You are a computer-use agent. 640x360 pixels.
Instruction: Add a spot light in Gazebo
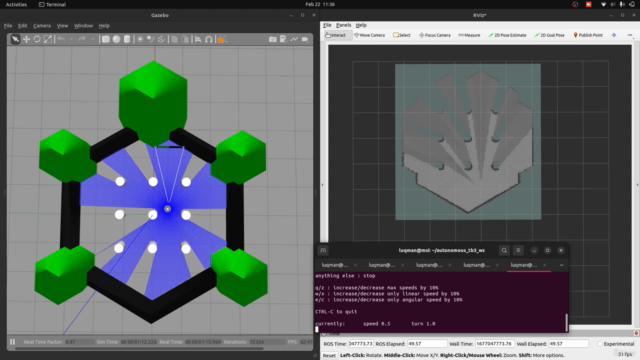[151, 39]
